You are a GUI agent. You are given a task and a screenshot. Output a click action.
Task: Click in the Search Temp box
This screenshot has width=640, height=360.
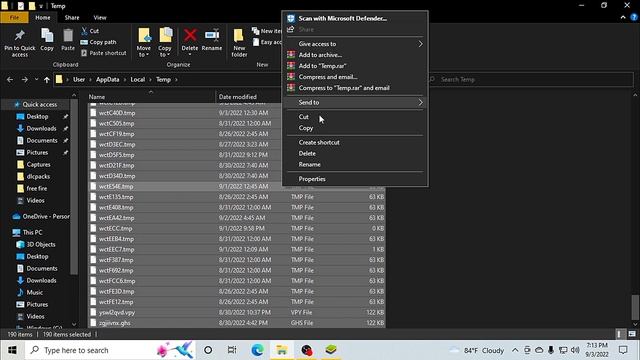(531, 80)
